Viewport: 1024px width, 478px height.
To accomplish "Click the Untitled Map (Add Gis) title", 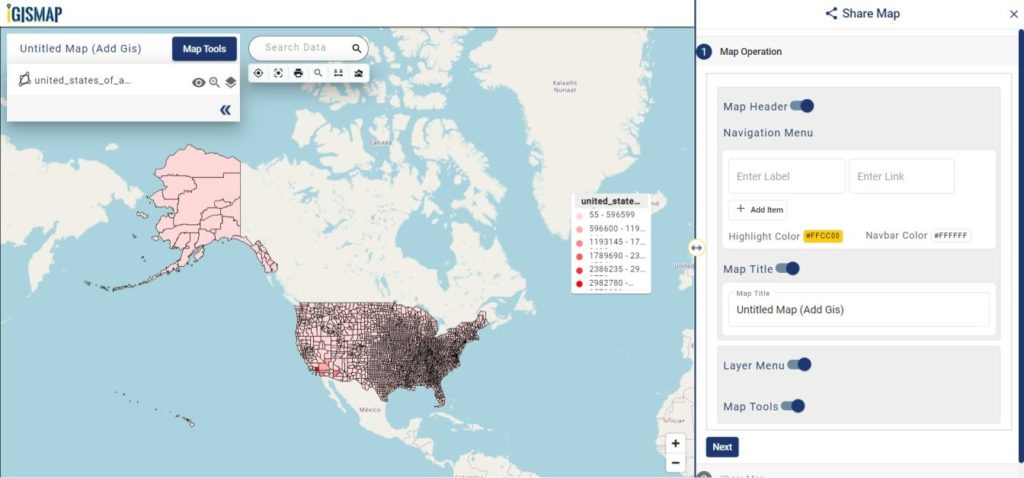I will point(80,49).
